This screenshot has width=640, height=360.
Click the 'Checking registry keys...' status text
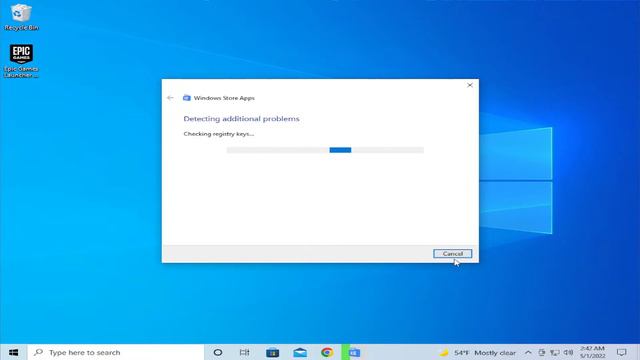point(219,134)
